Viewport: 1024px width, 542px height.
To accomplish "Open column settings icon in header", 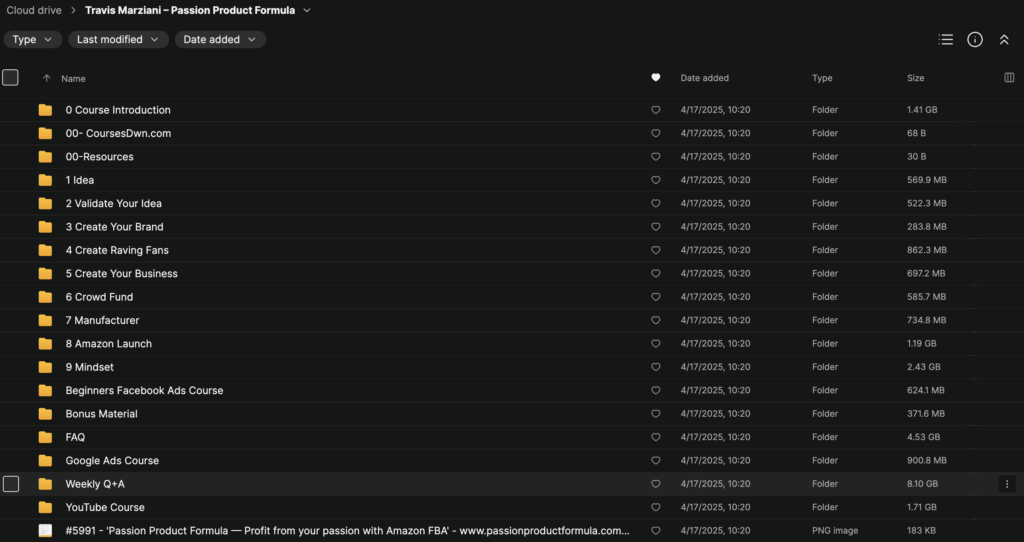I will [1009, 78].
